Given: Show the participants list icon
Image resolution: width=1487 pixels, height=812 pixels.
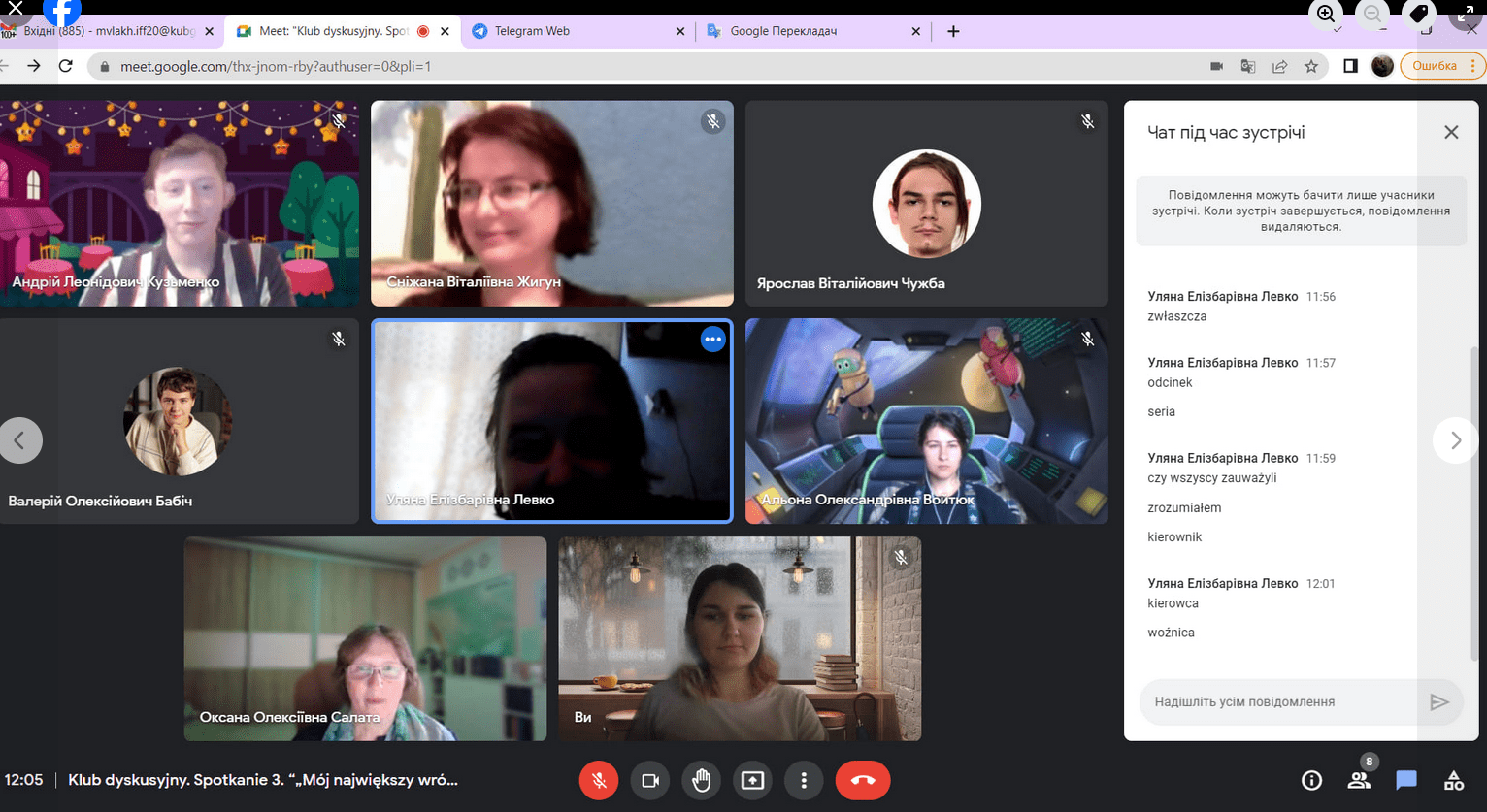Looking at the screenshot, I should 1359,780.
